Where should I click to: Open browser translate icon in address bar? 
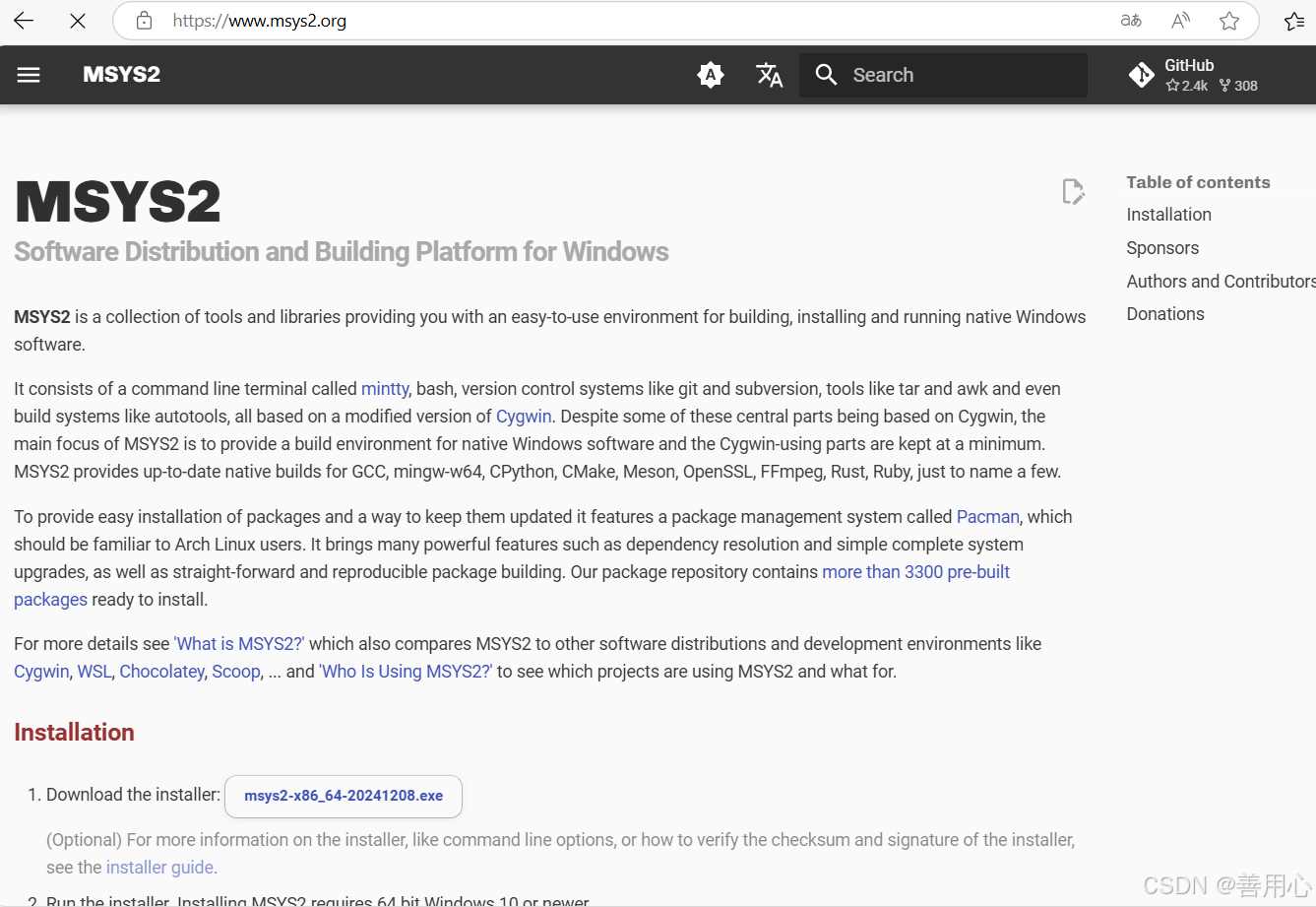pos(1131,21)
